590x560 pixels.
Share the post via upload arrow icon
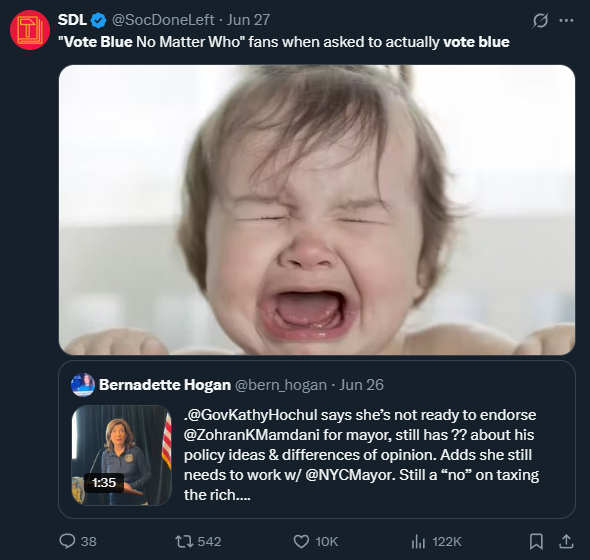pyautogui.click(x=566, y=541)
